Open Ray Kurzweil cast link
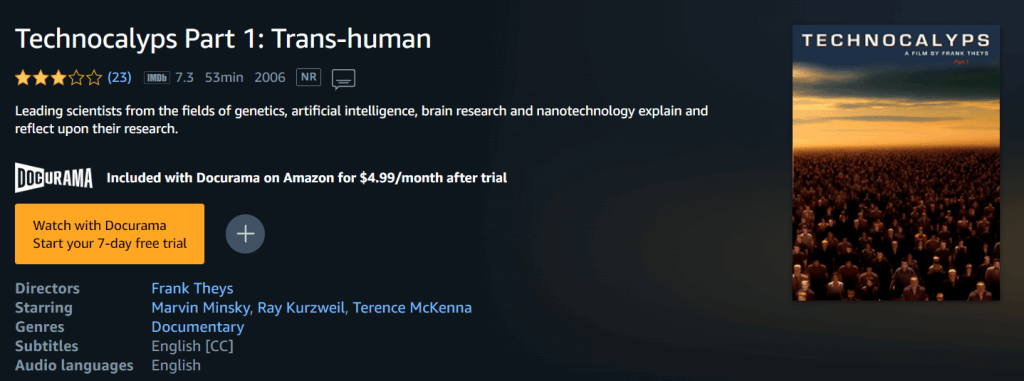The height and width of the screenshot is (381, 1024). (x=301, y=308)
